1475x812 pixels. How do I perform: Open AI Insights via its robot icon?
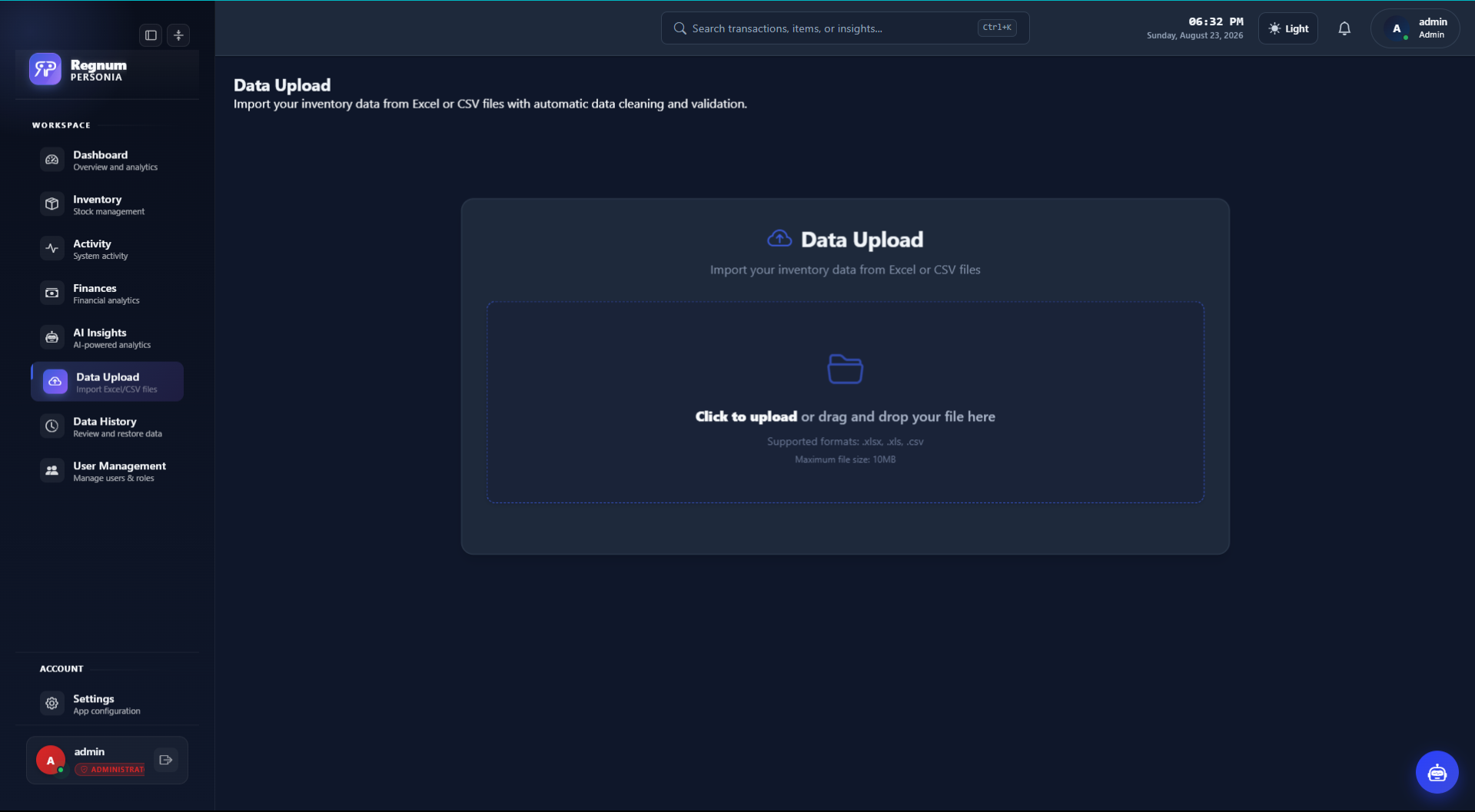point(51,338)
